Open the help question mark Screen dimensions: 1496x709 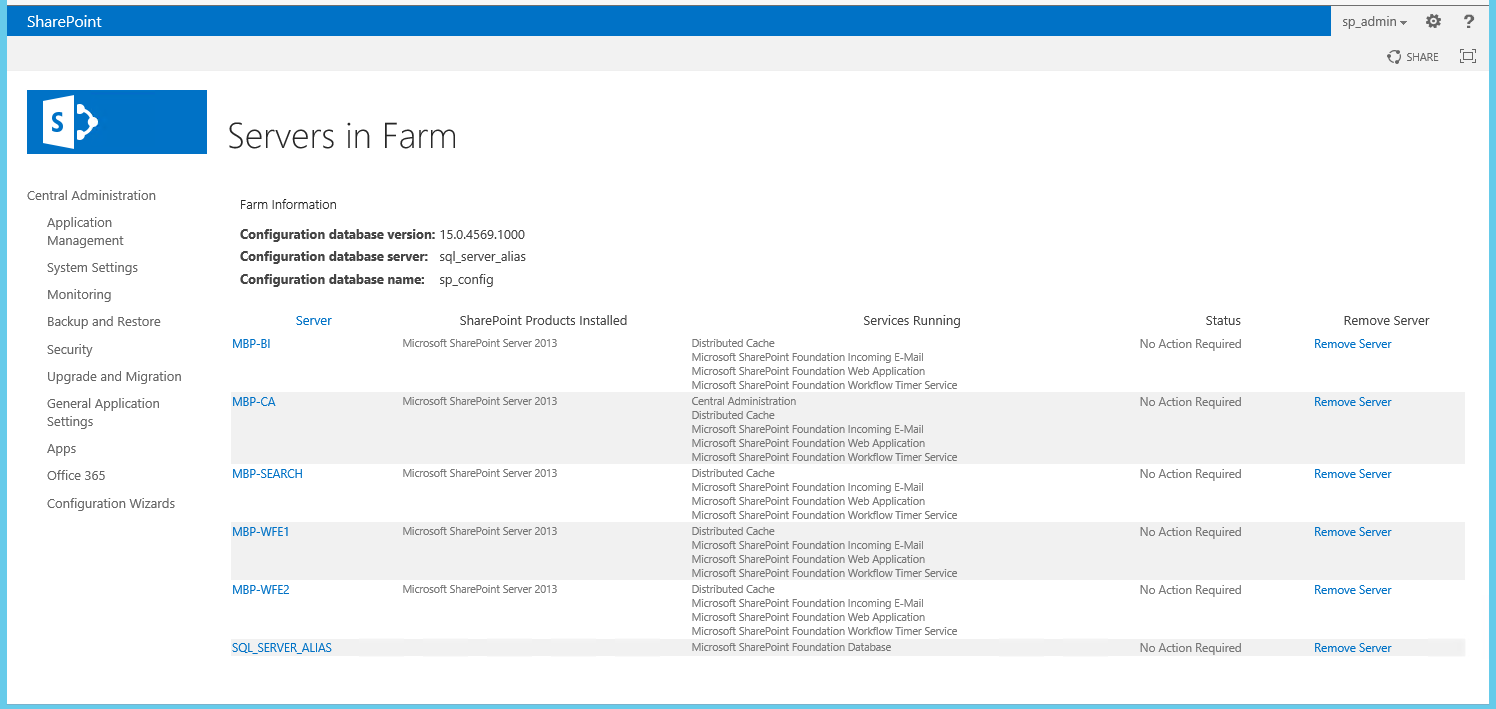pyautogui.click(x=1469, y=21)
